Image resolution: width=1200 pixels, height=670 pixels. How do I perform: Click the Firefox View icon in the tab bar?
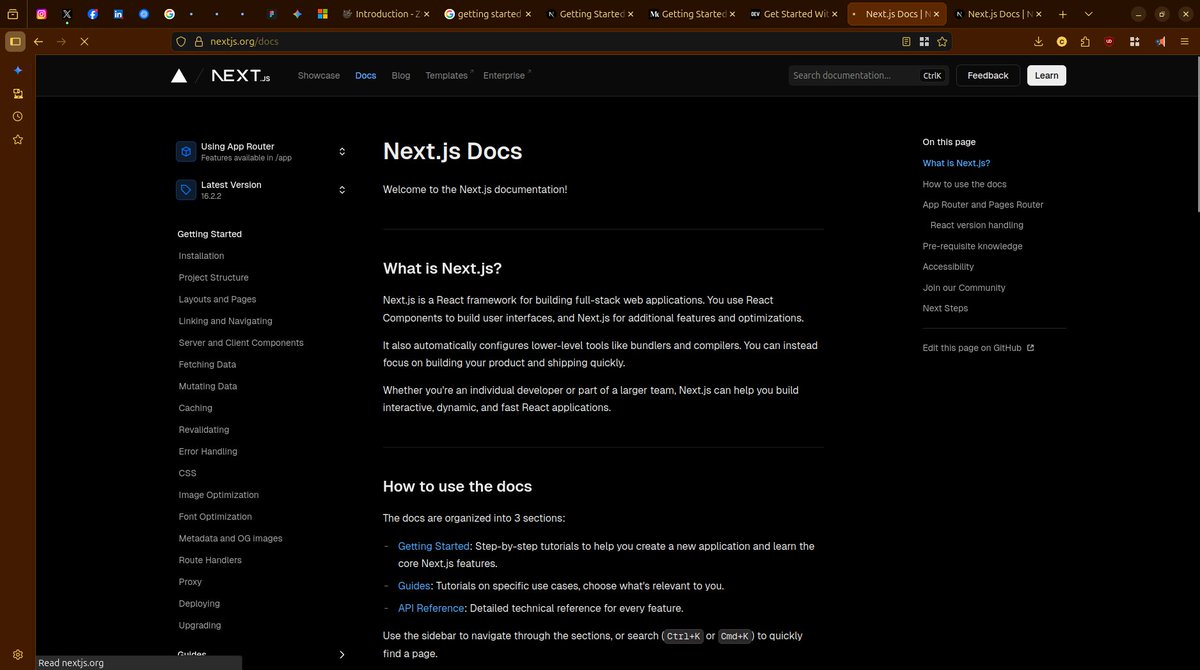tap(14, 14)
